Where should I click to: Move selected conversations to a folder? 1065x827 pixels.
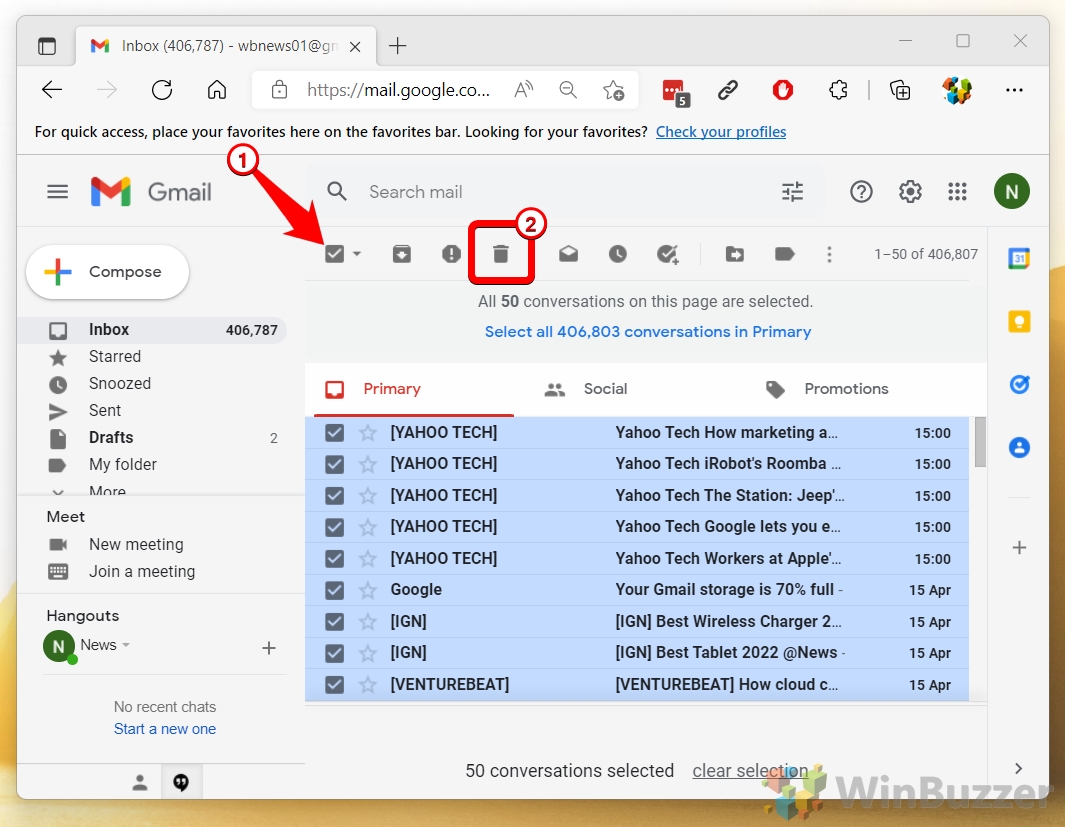(735, 254)
